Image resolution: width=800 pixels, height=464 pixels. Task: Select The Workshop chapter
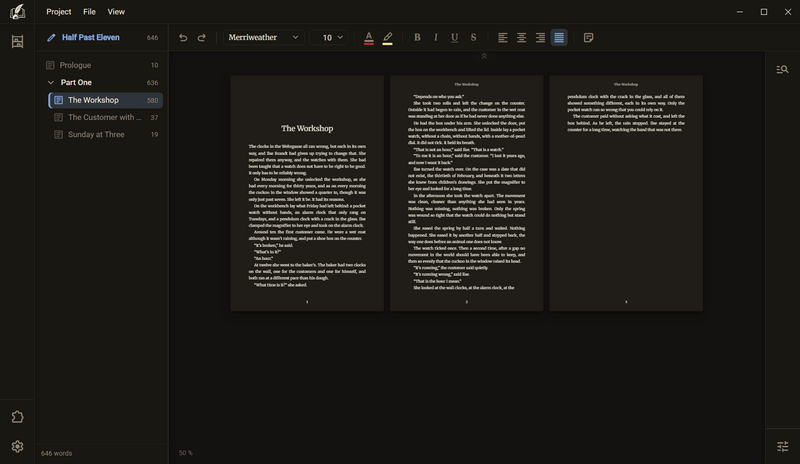(x=106, y=100)
